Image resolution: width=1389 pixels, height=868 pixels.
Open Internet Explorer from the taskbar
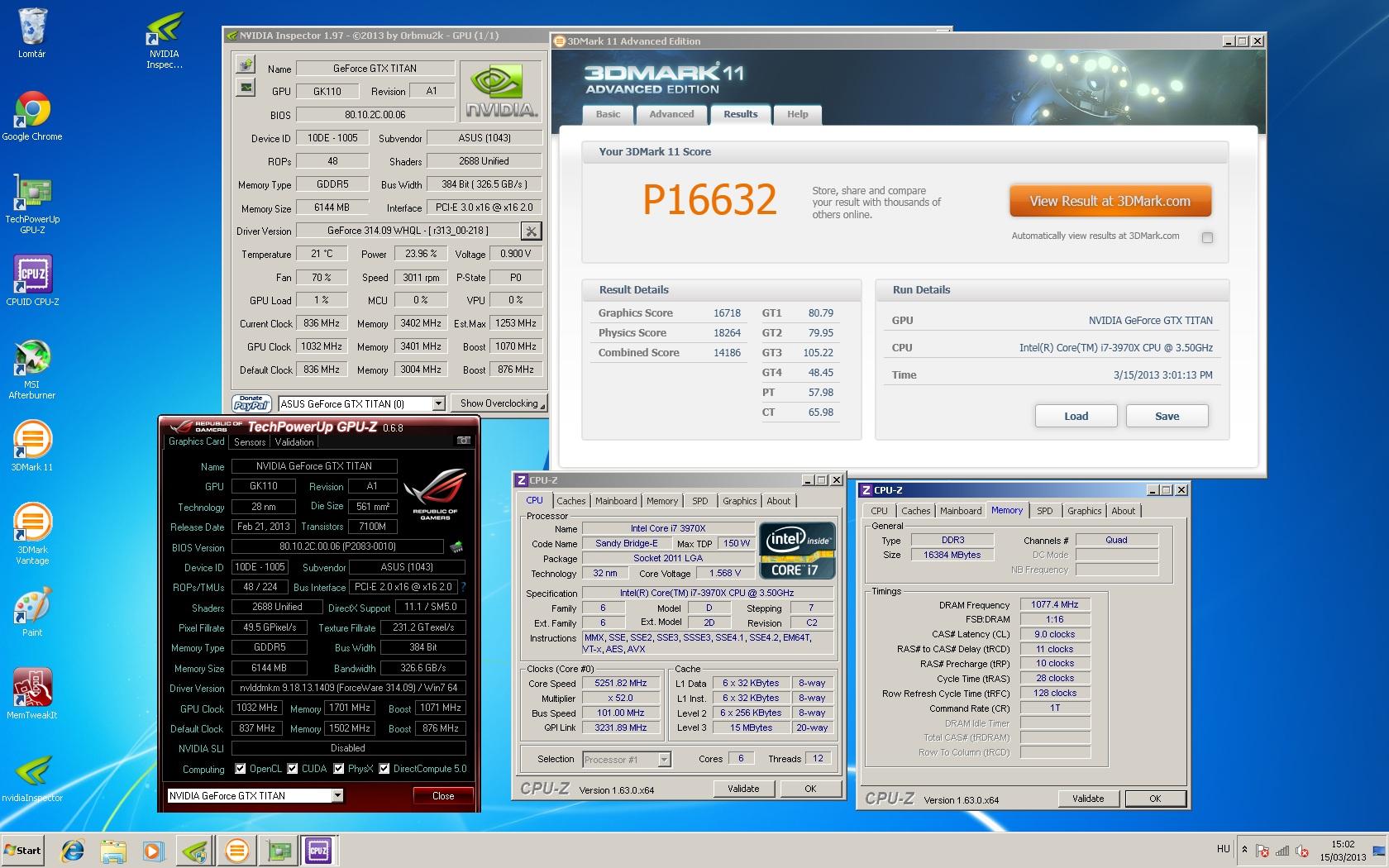[73, 850]
